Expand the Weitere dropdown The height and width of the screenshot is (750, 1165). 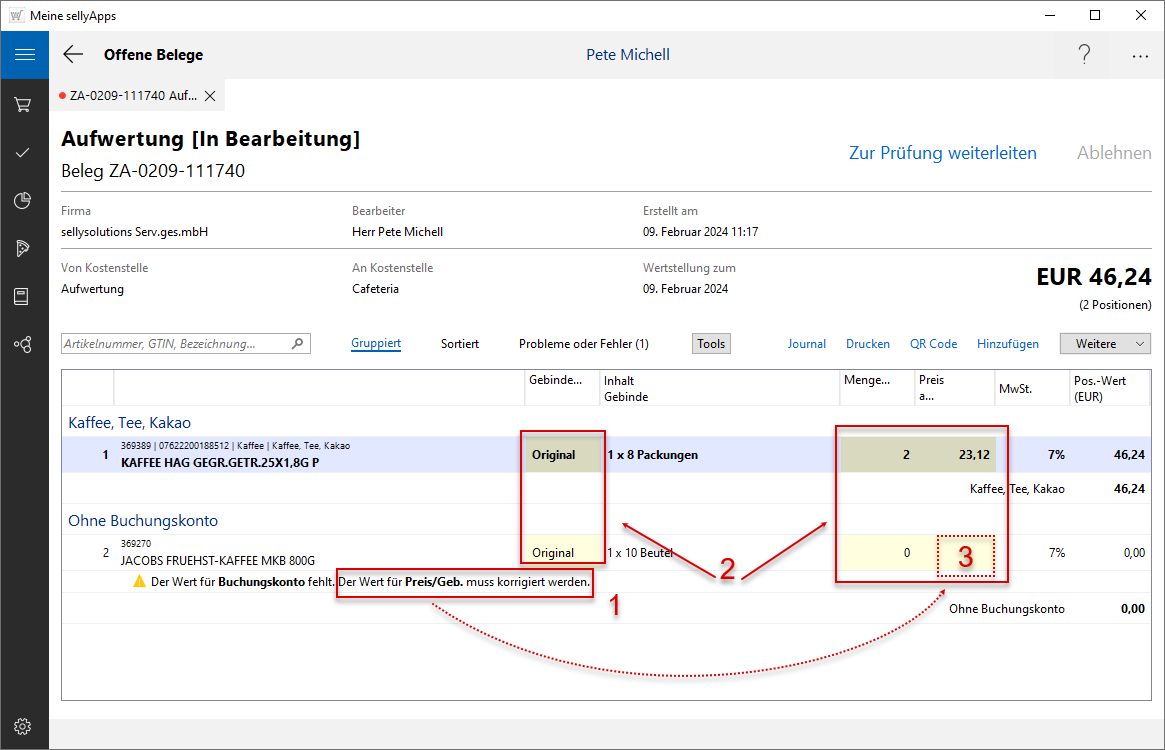click(x=1105, y=343)
